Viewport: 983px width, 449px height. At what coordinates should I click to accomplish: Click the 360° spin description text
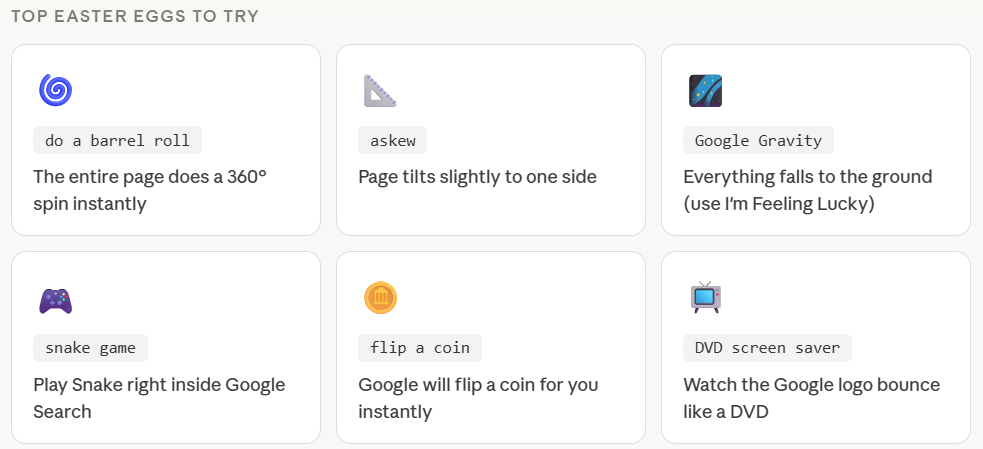coord(150,190)
